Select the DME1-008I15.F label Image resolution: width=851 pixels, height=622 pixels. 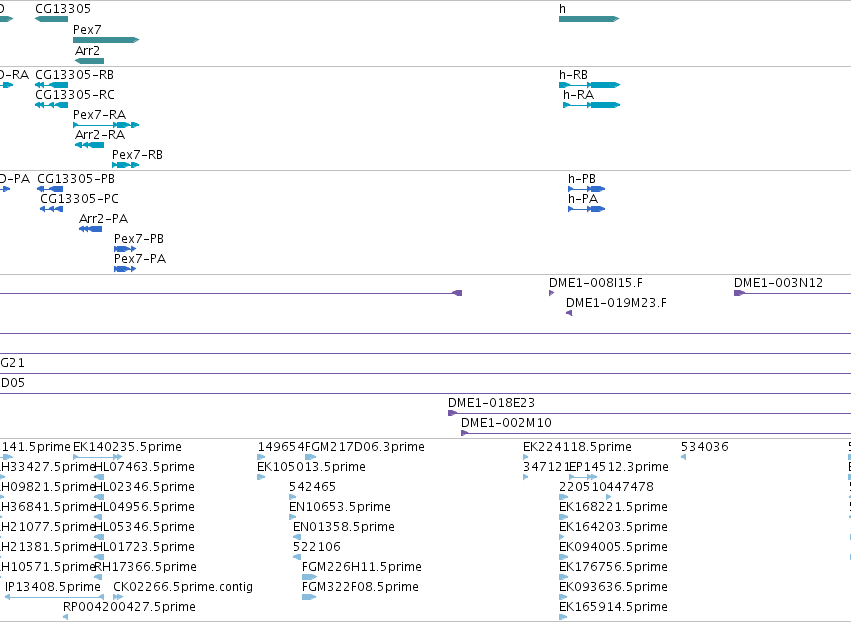[x=596, y=283]
